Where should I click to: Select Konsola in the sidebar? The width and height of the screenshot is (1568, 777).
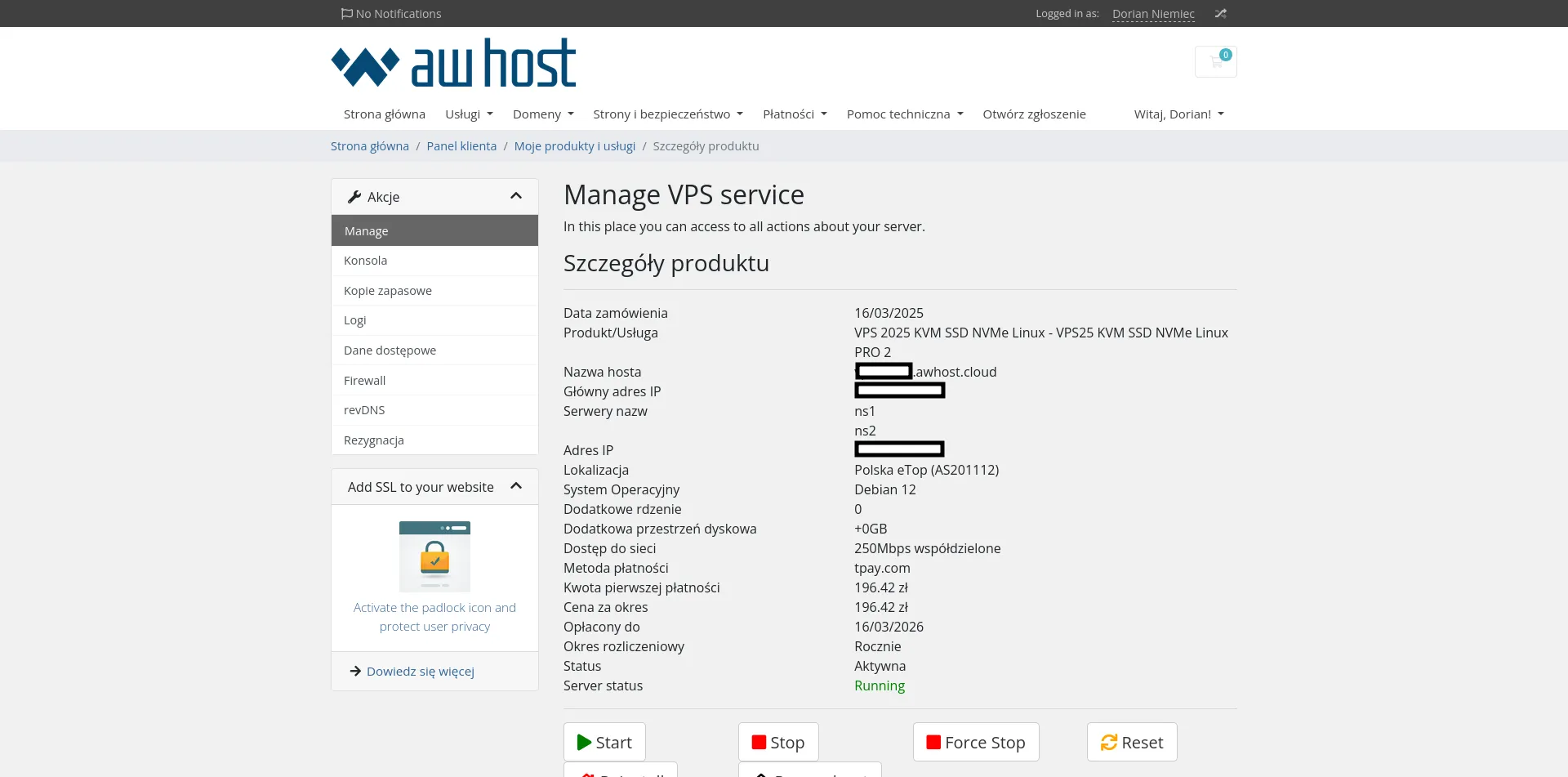pos(365,261)
